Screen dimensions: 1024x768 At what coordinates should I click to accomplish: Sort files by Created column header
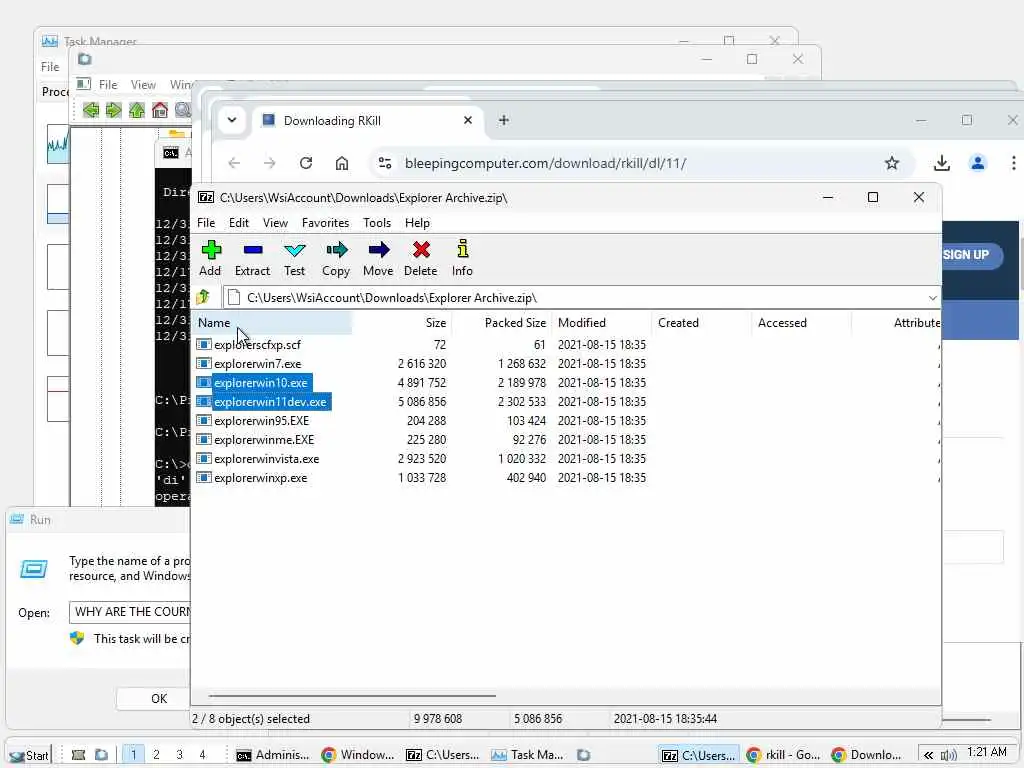[x=701, y=323]
